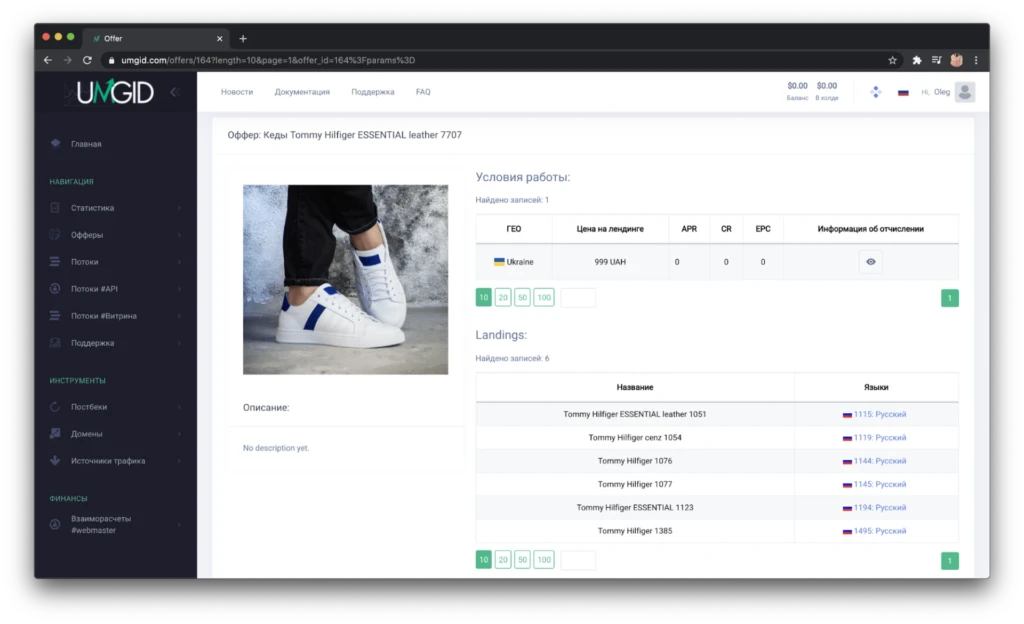This screenshot has height=624, width=1024.
Task: Expand the Постбеки submenu arrow
Action: (180, 407)
